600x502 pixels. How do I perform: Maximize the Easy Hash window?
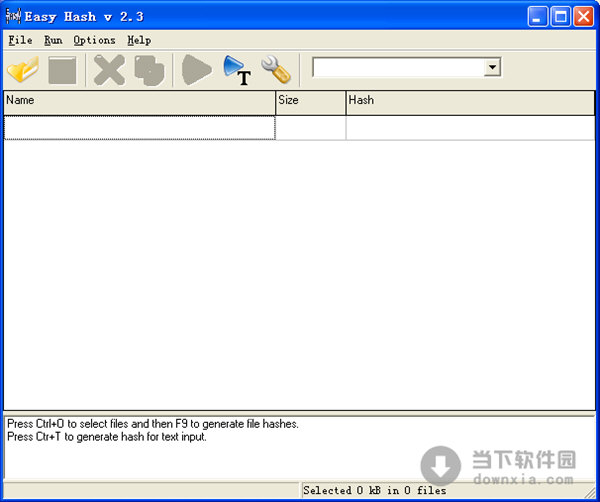[x=560, y=16]
